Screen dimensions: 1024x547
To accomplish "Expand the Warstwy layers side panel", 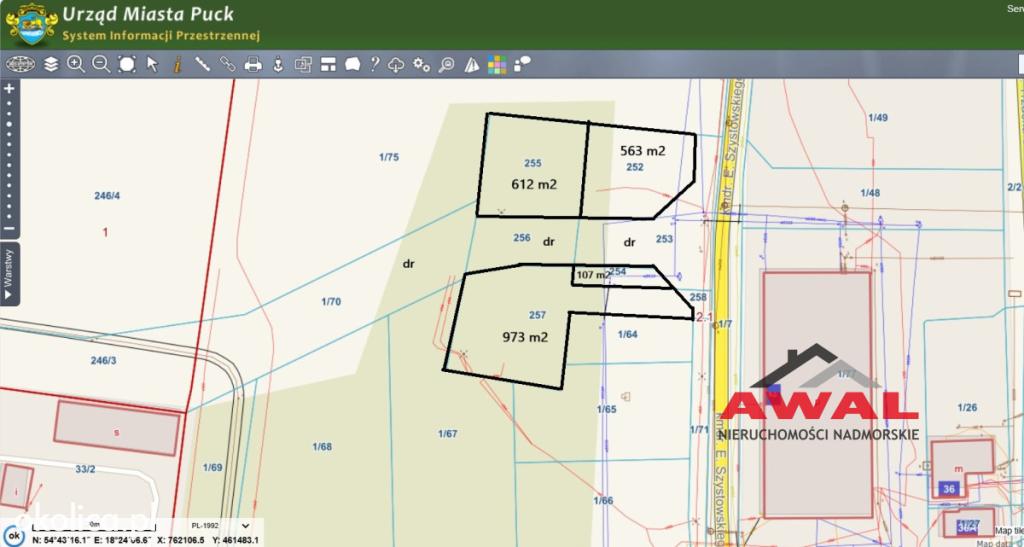I will 8,274.
